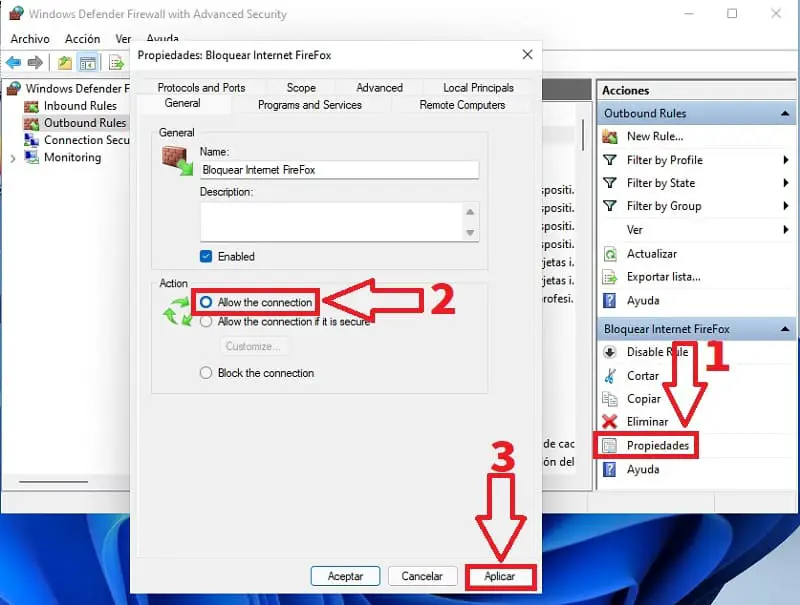The width and height of the screenshot is (800, 605).
Task: Switch to the Local Principals tab
Action: 478,88
